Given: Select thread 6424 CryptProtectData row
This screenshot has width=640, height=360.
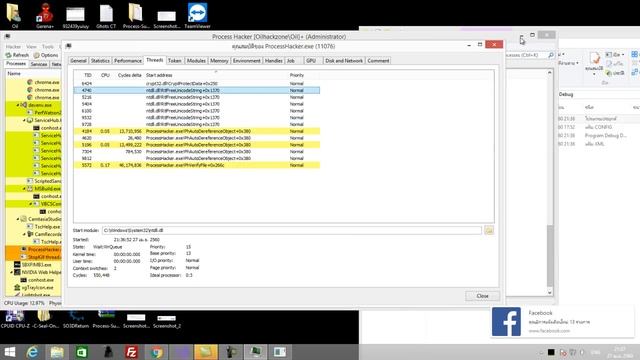Looking at the screenshot, I should (x=197, y=83).
